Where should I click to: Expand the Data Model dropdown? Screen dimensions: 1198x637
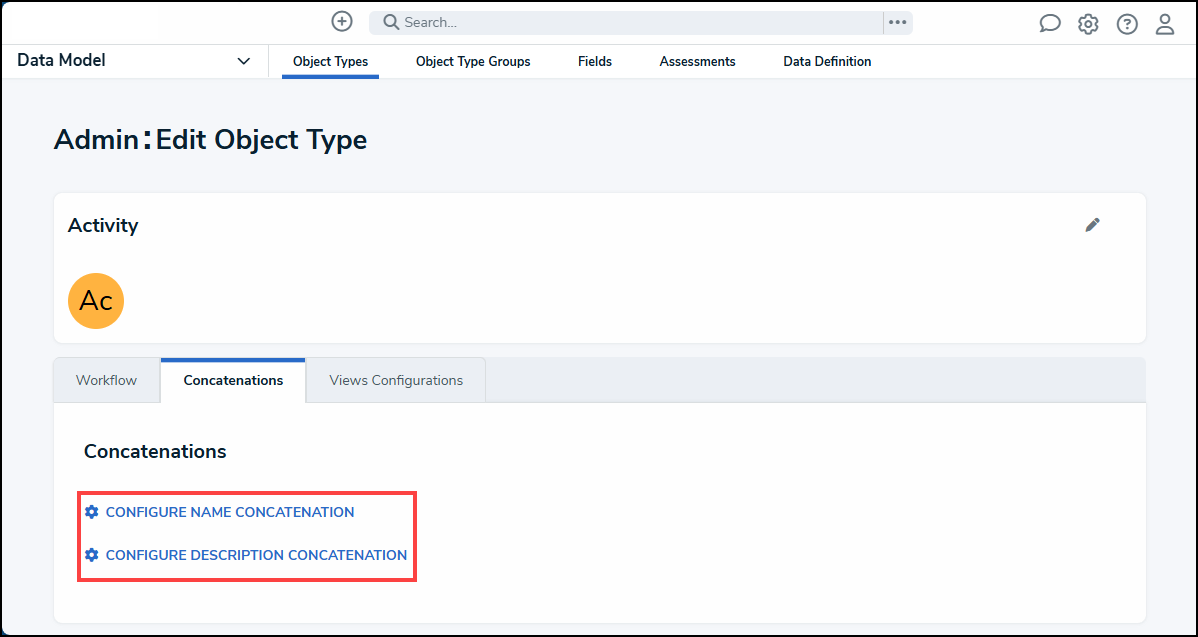coord(243,60)
